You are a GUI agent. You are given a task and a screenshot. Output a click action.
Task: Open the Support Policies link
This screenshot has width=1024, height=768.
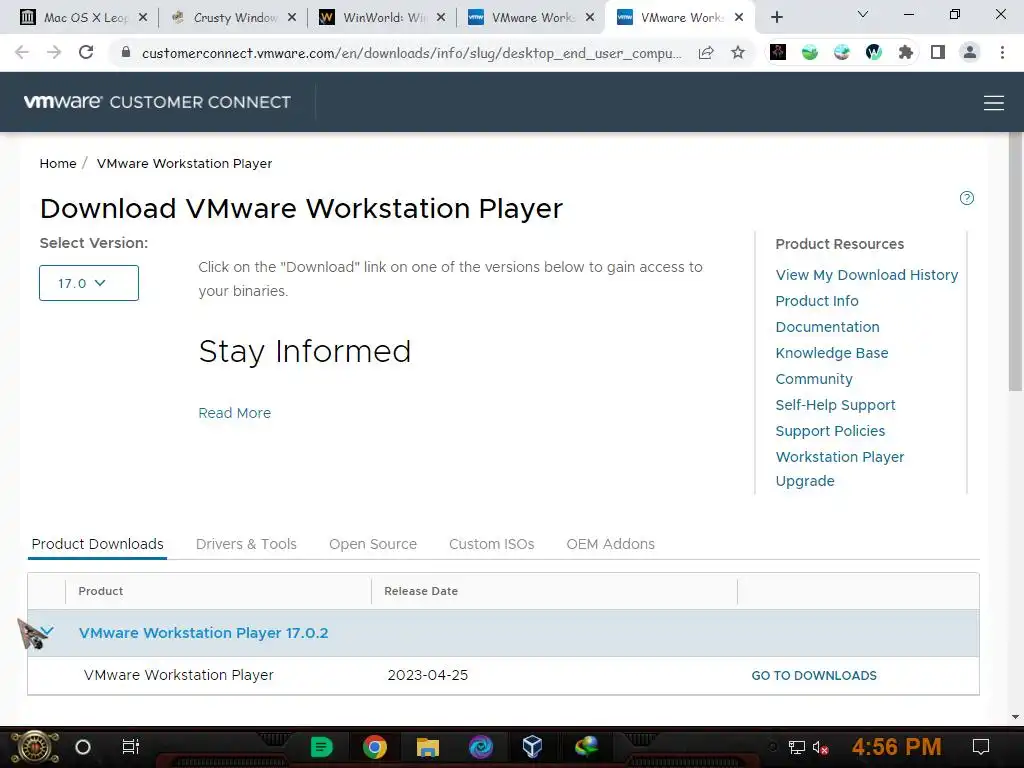(830, 431)
